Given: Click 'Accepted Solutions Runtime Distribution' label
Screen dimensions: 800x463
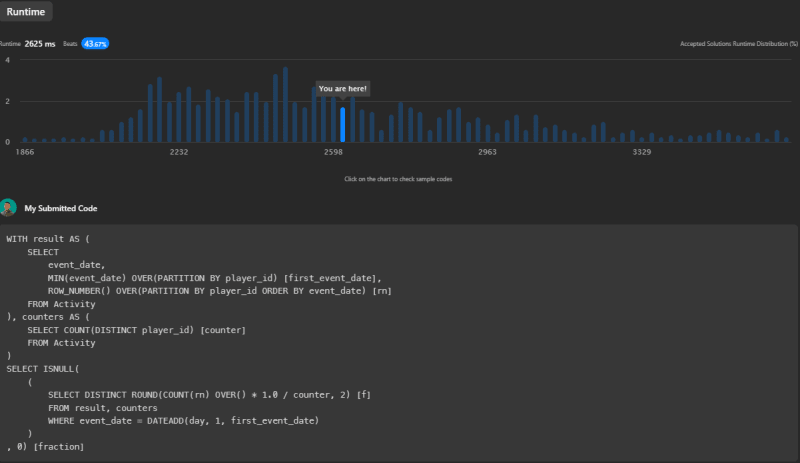Looking at the screenshot, I should pyautogui.click(x=739, y=44).
